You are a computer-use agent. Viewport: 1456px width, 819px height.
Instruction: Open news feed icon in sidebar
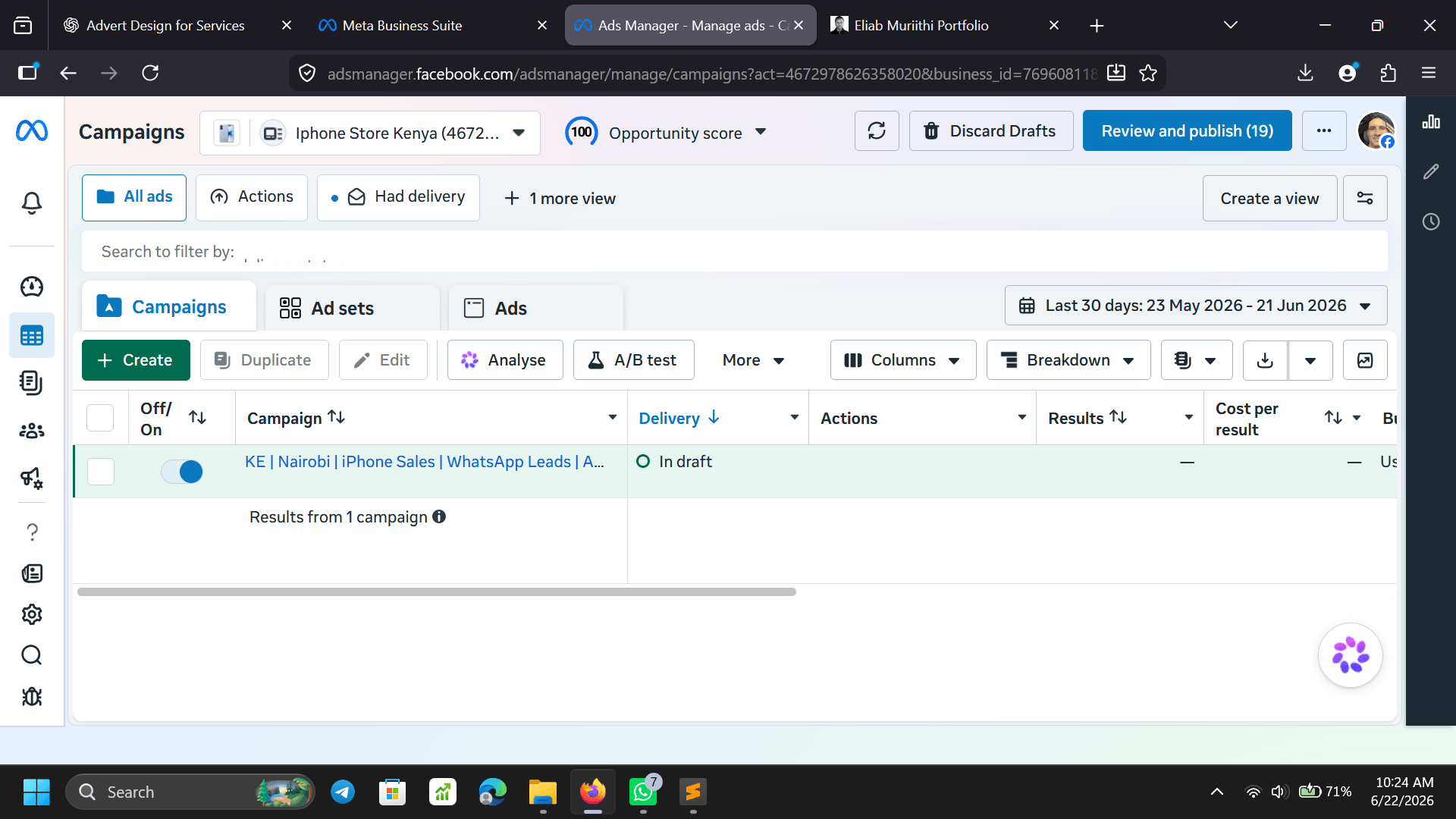(32, 573)
